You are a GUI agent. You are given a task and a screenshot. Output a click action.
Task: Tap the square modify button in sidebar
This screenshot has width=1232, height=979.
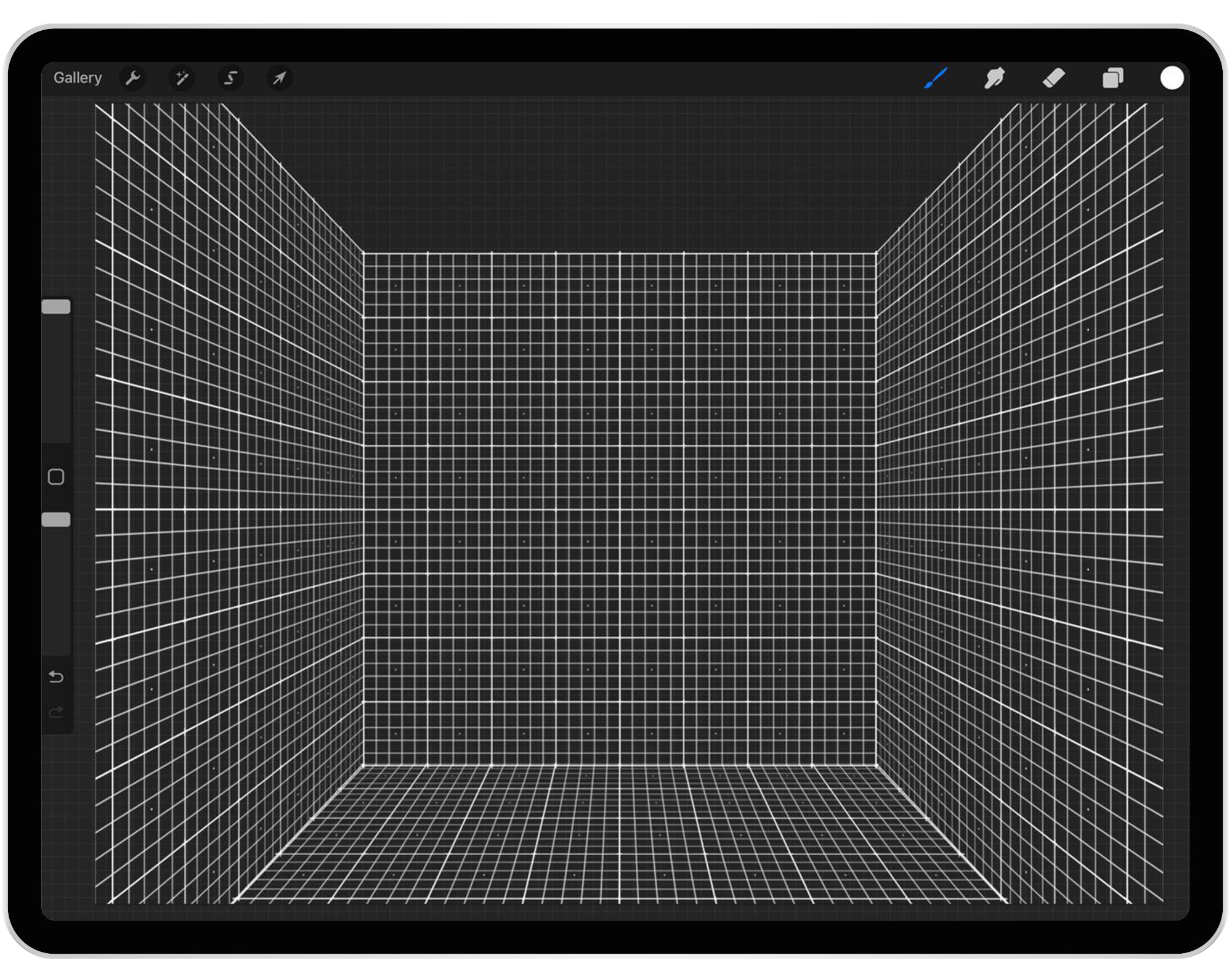pos(56,477)
